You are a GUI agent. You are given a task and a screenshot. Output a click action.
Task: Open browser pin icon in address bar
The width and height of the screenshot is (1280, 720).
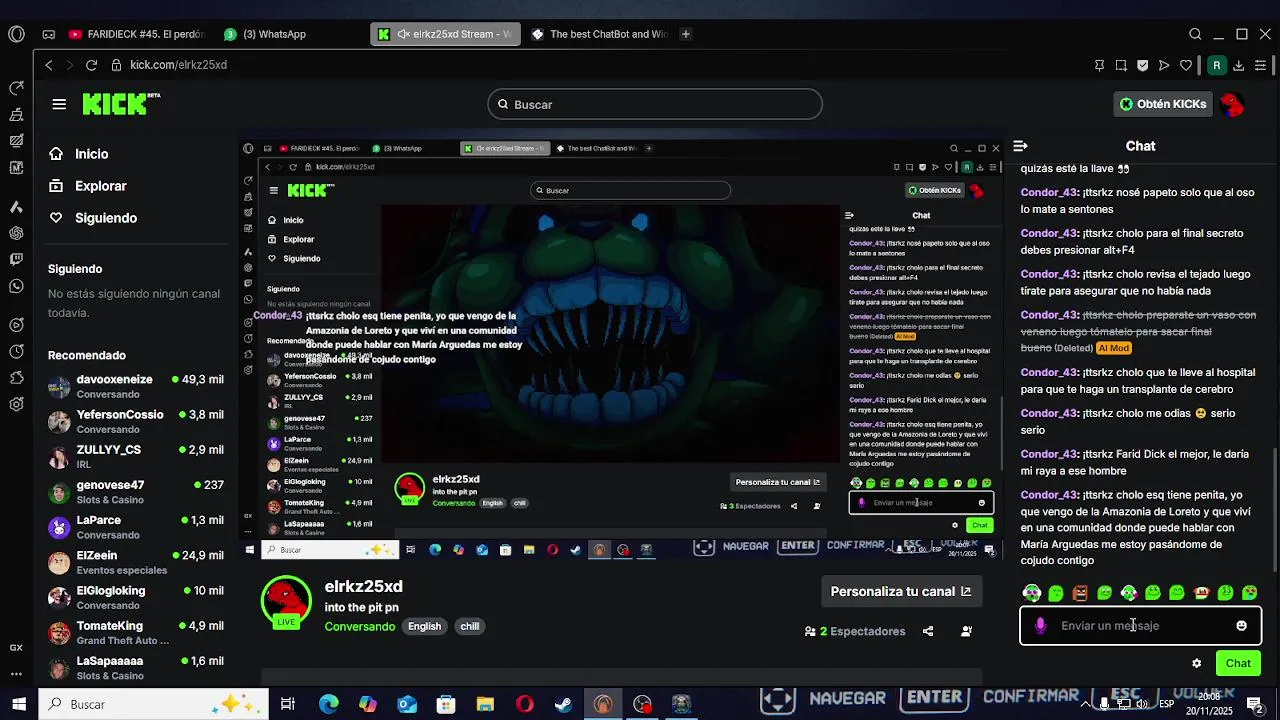[x=1099, y=65]
